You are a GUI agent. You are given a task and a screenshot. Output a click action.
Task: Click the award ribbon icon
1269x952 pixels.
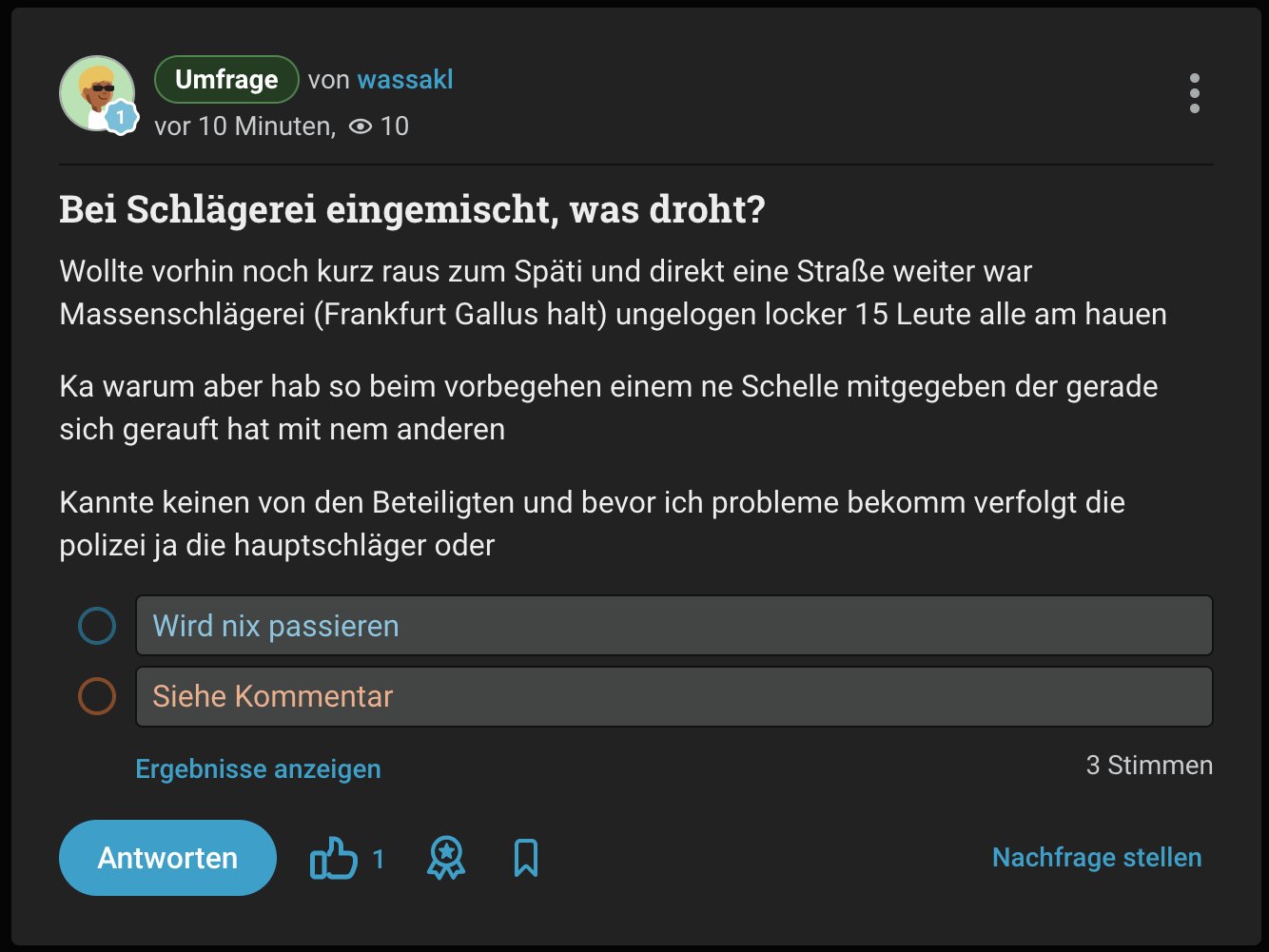445,858
